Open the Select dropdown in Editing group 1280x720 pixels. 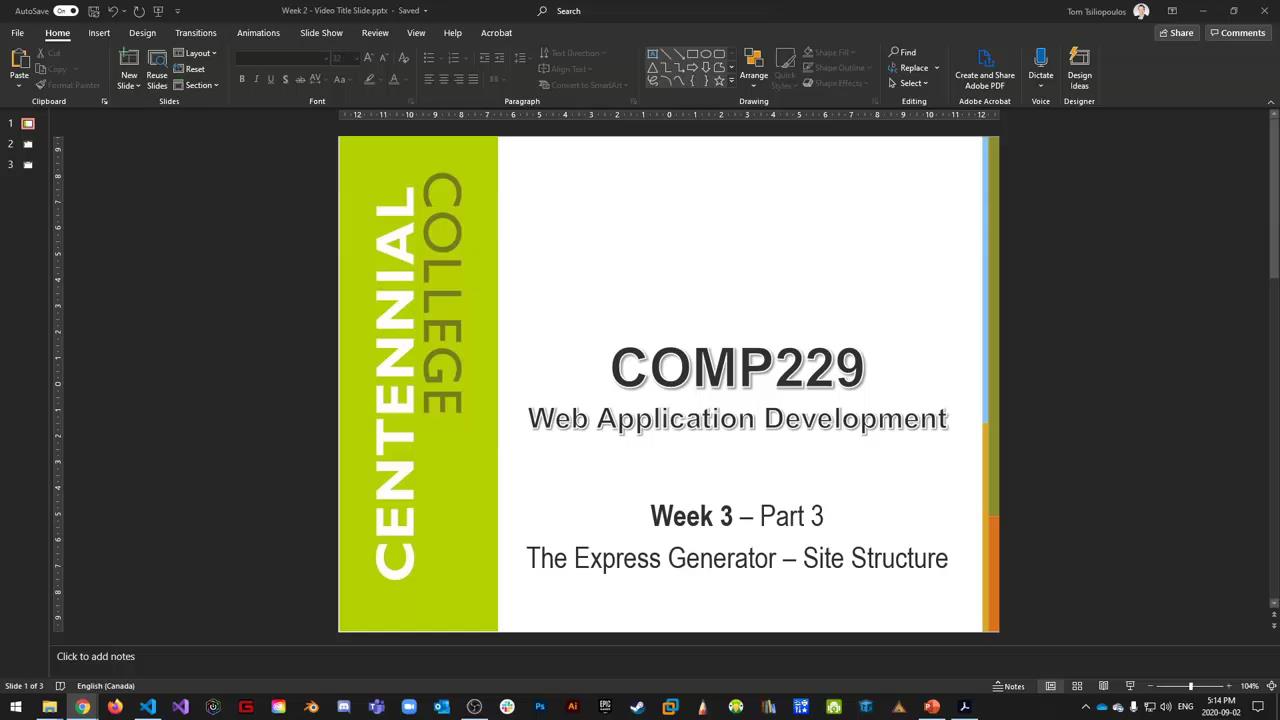coord(912,83)
